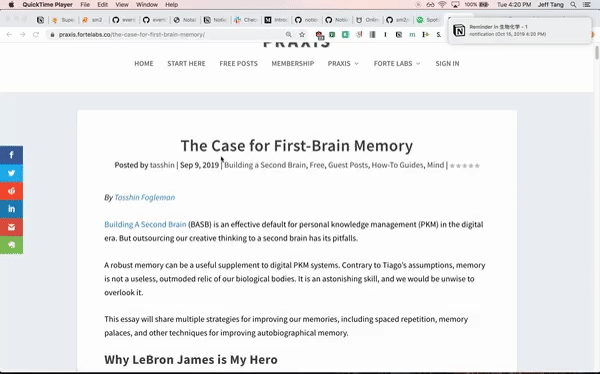Open the teal square extension icon
The image size is (600, 374).
345,34
